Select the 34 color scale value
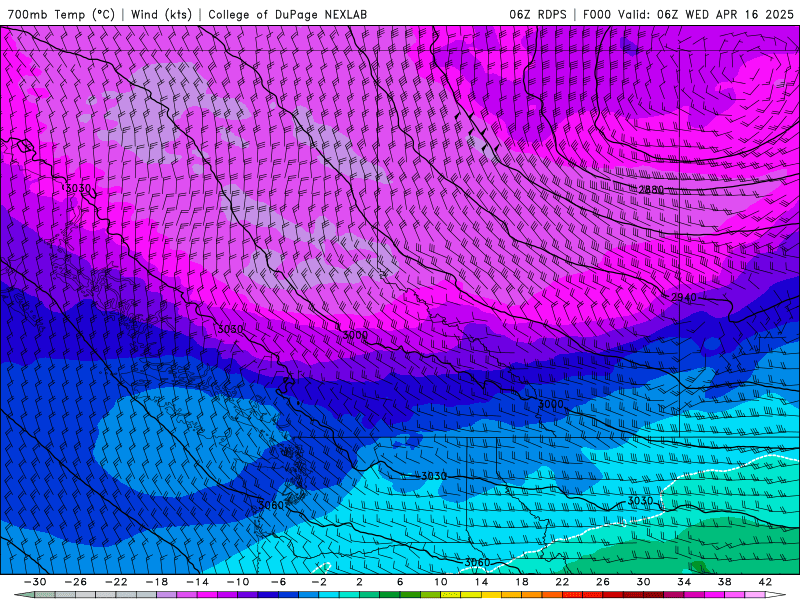800x600 pixels. [x=684, y=582]
